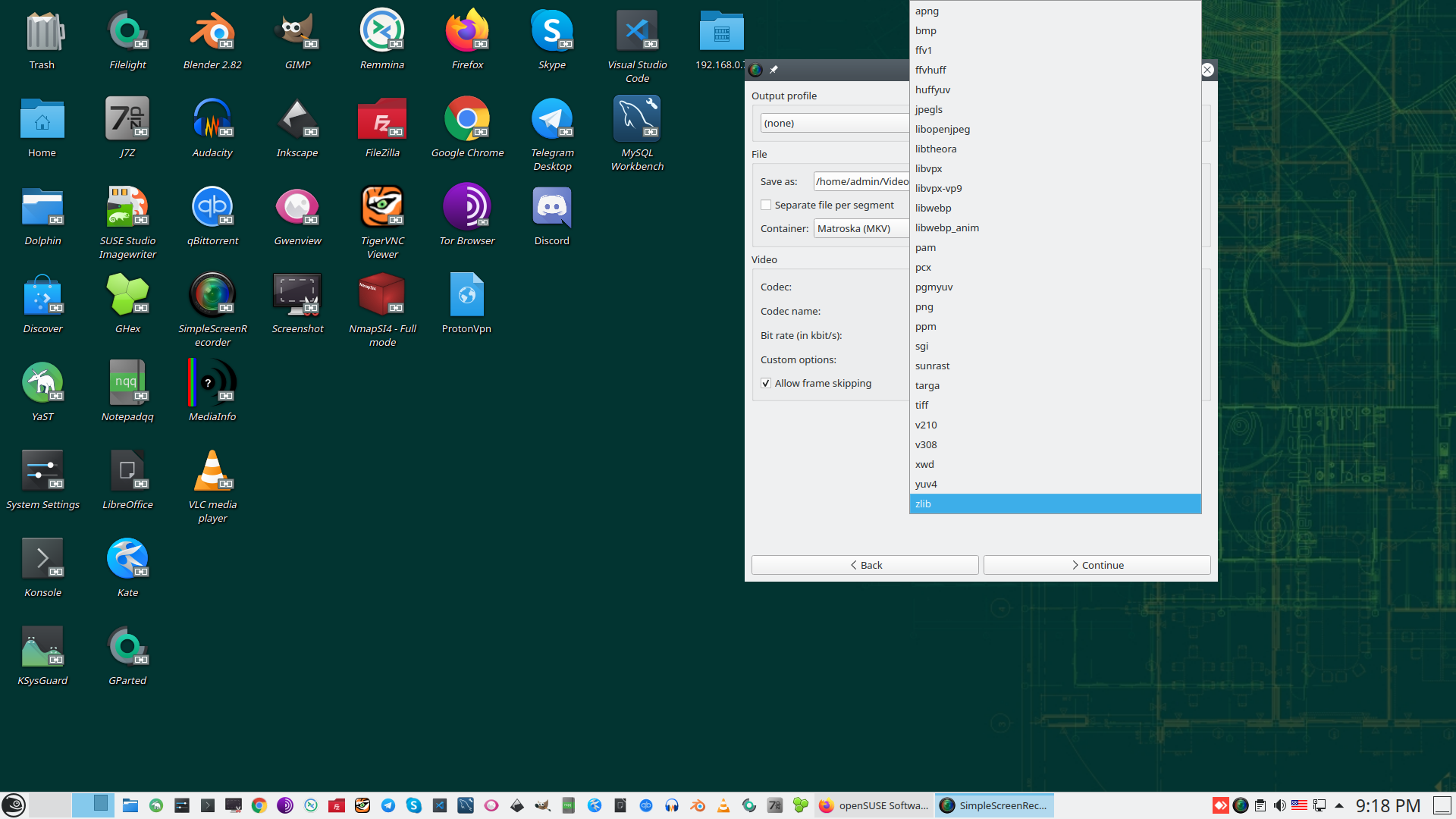The height and width of the screenshot is (819, 1456).
Task: Uncheck Allow frame skipping
Action: point(766,384)
